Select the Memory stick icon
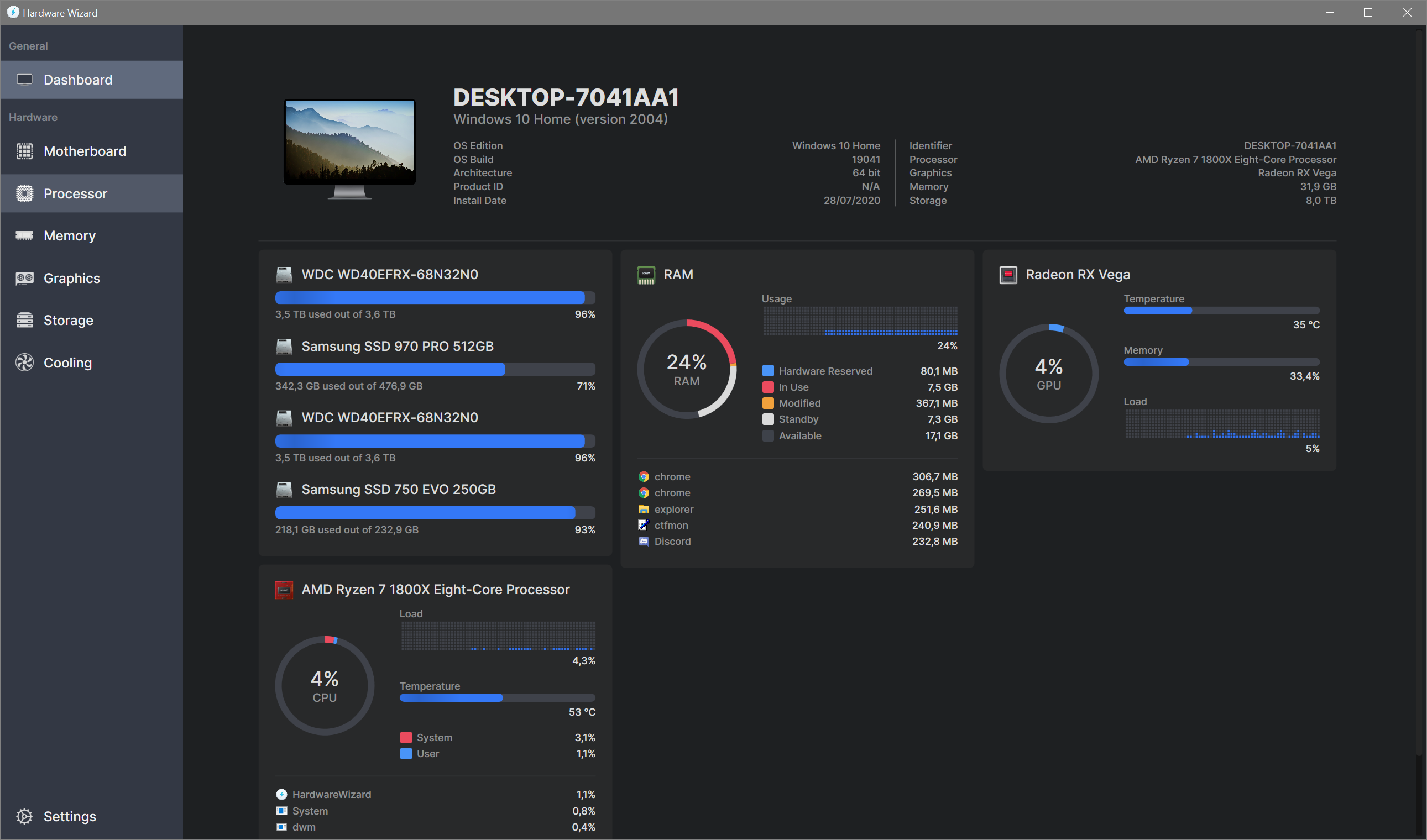The image size is (1427, 840). pos(24,235)
